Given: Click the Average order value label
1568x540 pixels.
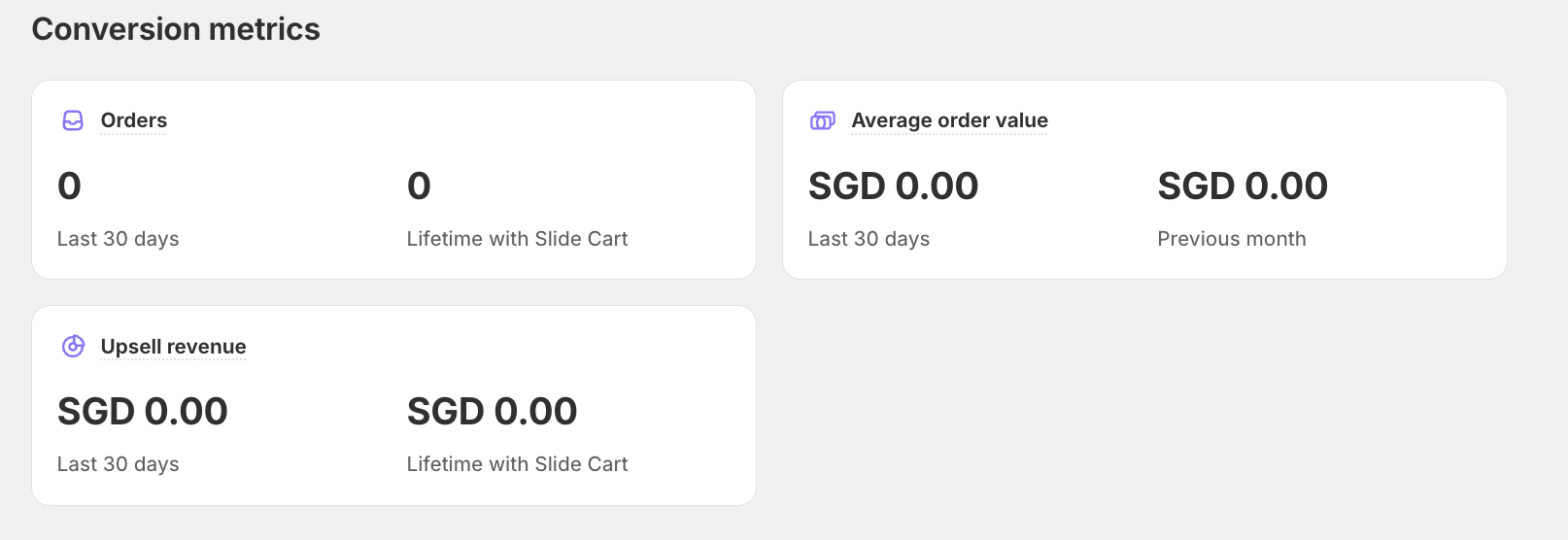Looking at the screenshot, I should 949,120.
